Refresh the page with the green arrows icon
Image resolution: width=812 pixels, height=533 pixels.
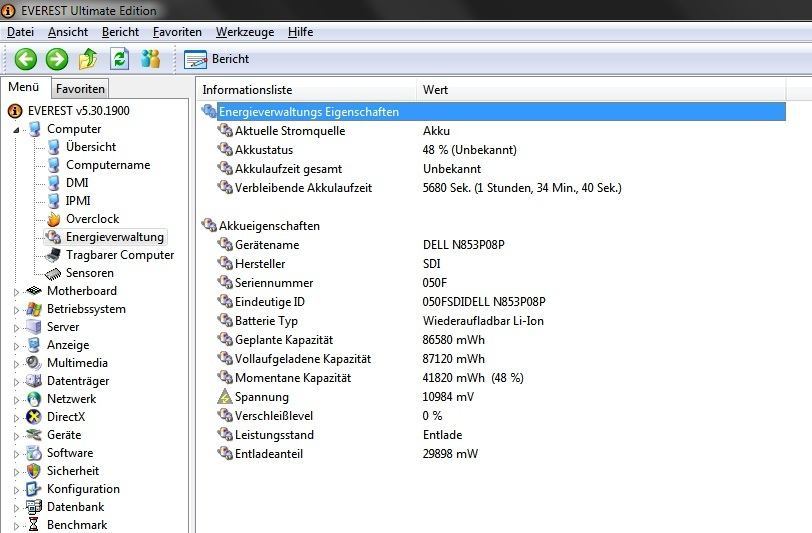tap(120, 59)
